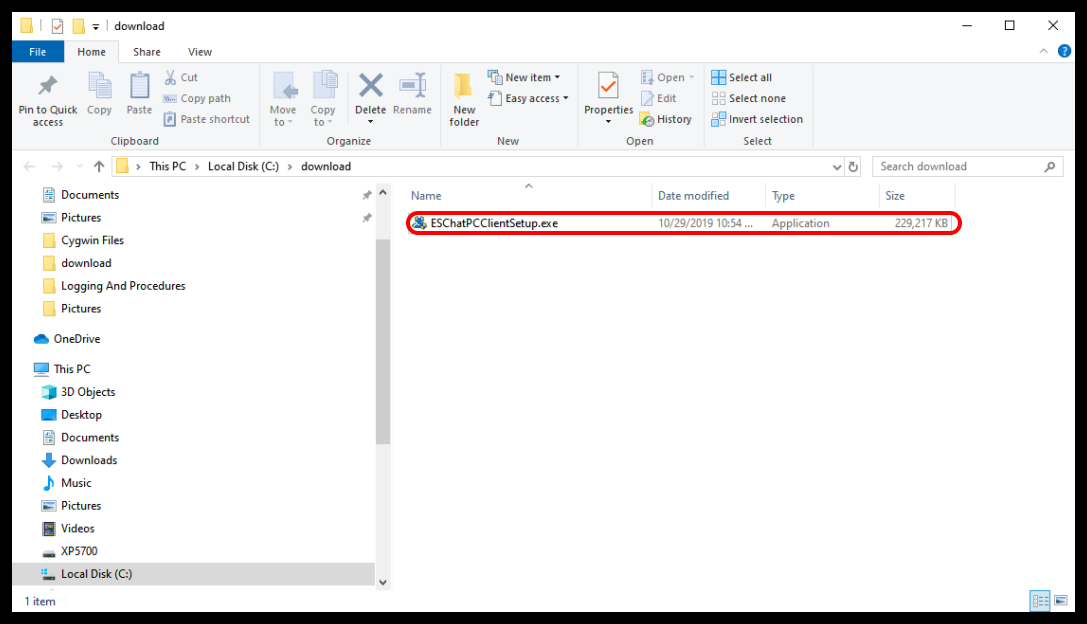
Task: Switch to the View ribbon tab
Action: pyautogui.click(x=200, y=52)
